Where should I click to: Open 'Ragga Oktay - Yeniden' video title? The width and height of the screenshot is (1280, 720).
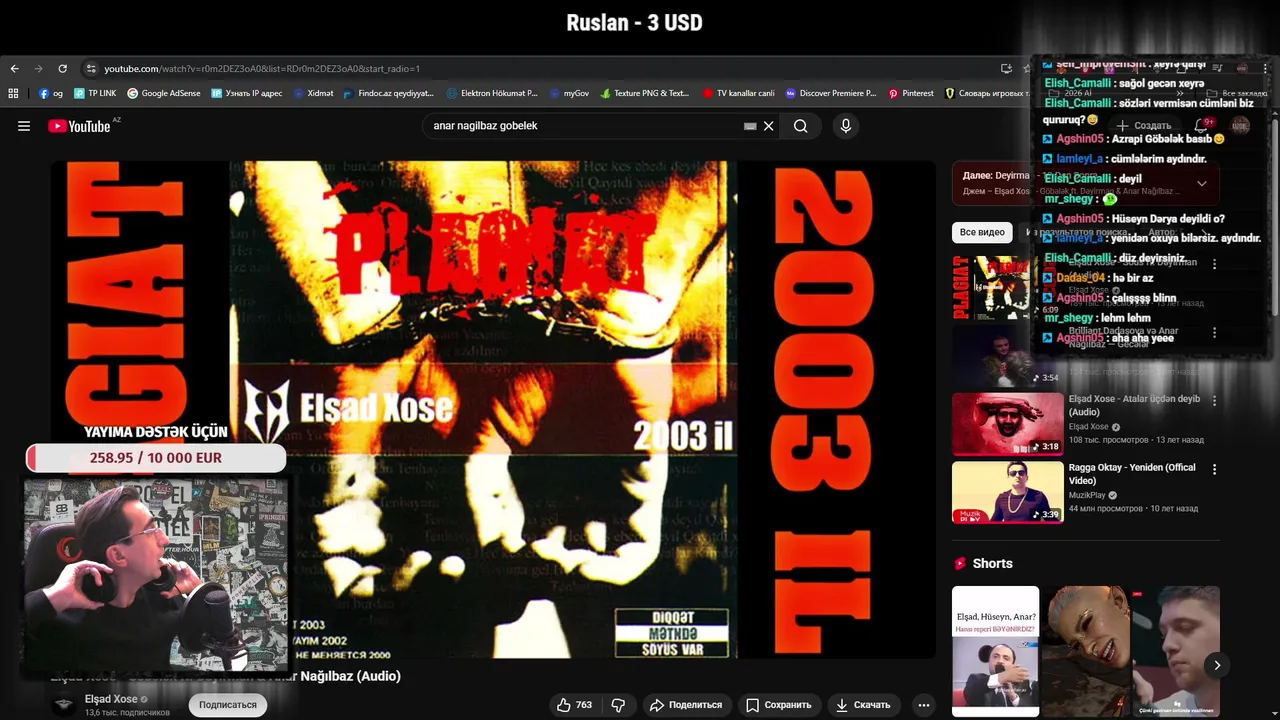[1132, 474]
